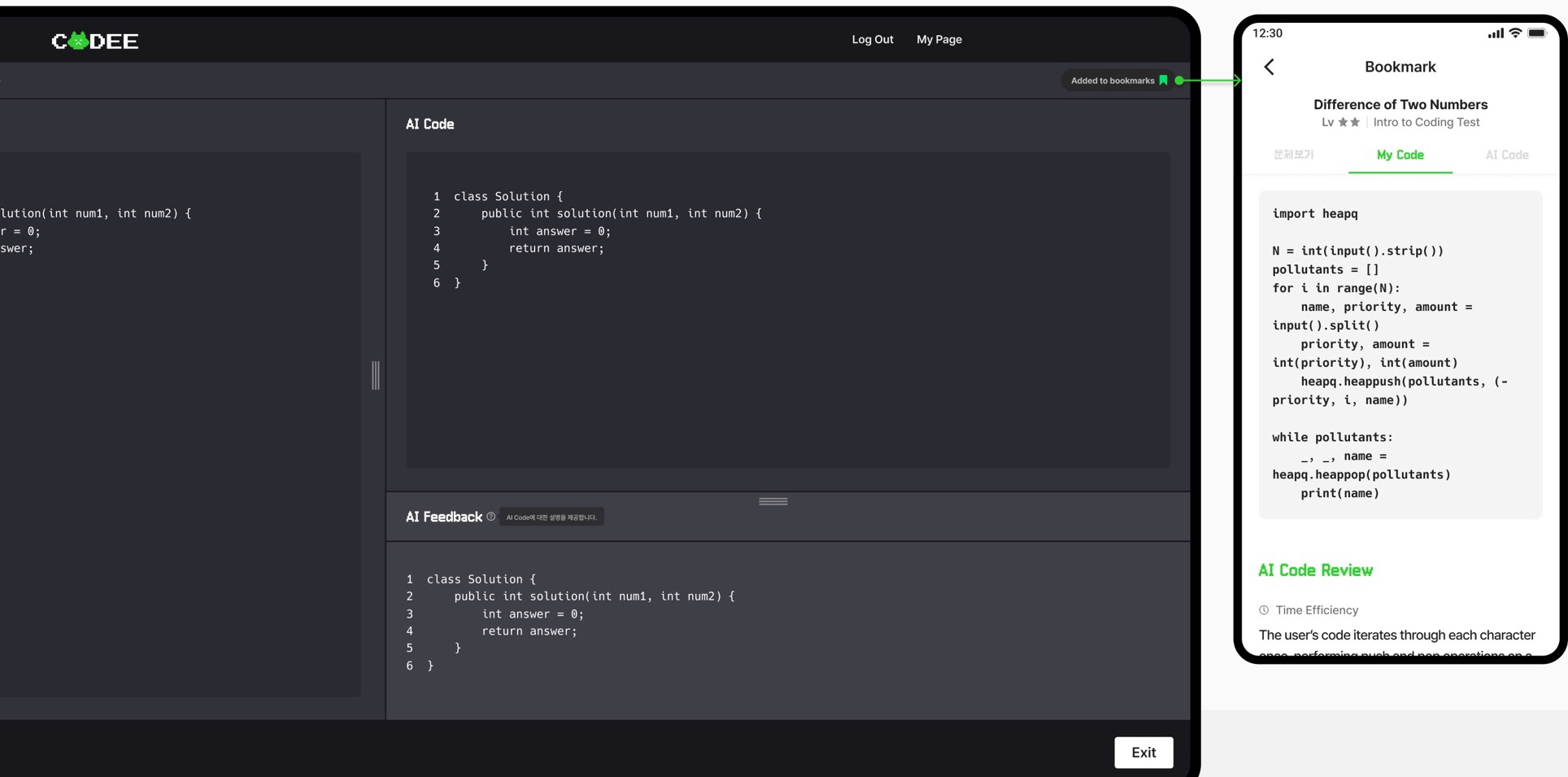Select the AI Code tab on phone
Image resolution: width=1568 pixels, height=777 pixels.
click(x=1507, y=155)
